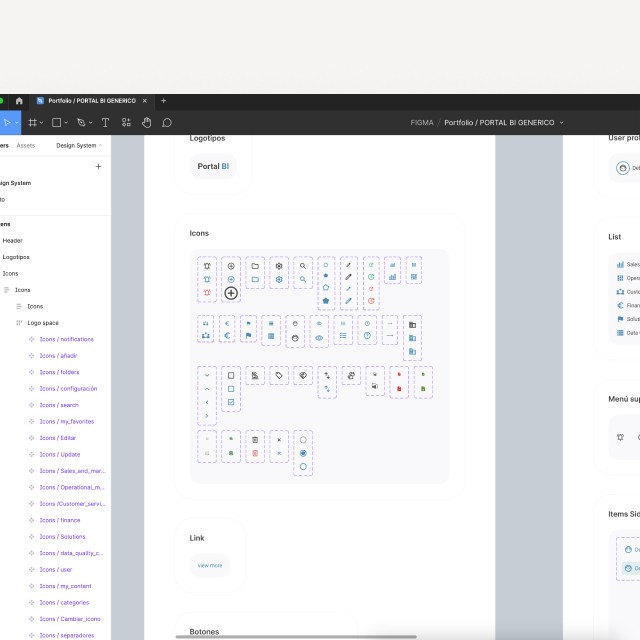Select the Rectangle shape tool
The image size is (640, 640).
pyautogui.click(x=57, y=122)
